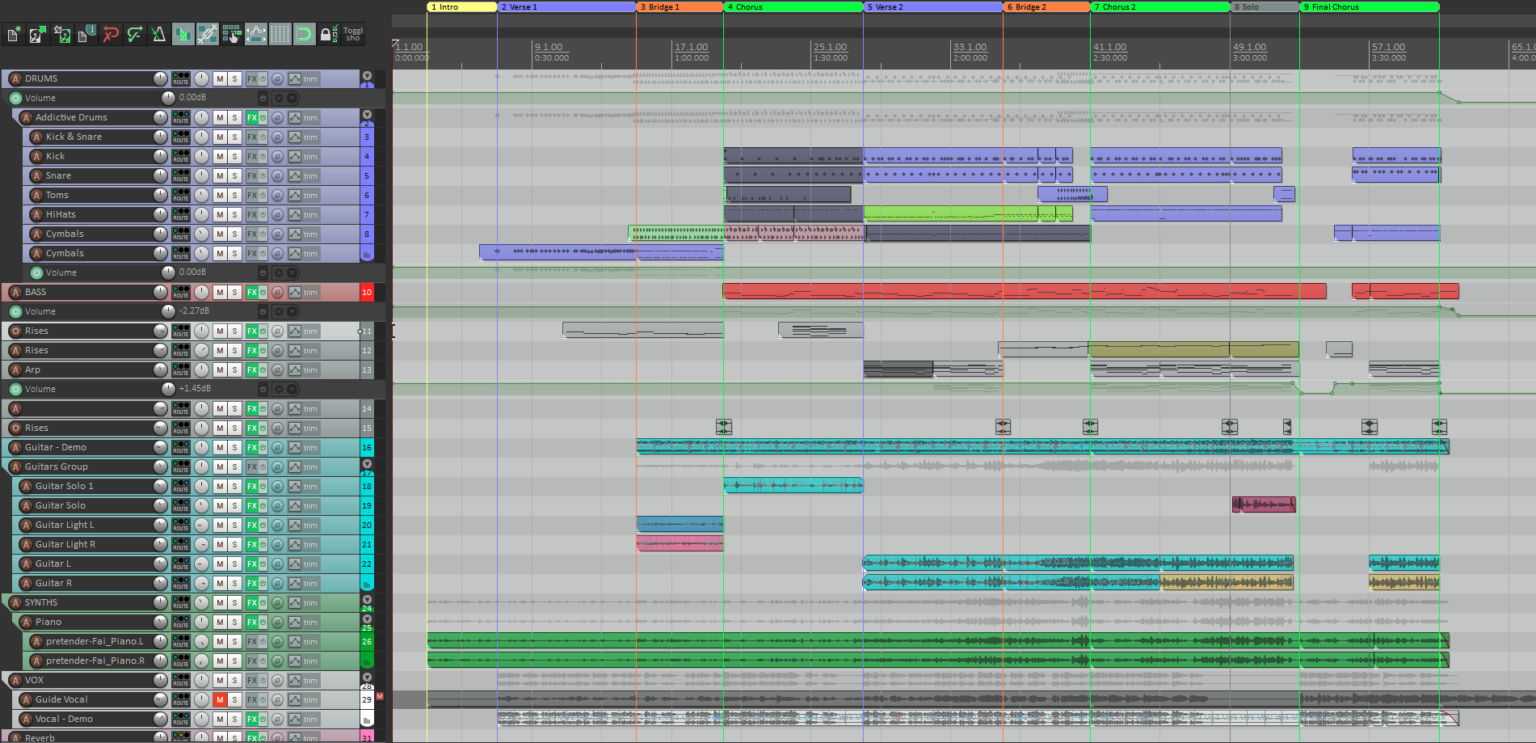Toggle the green snap magnet icon
Viewport: 1536px width, 743px height.
pyautogui.click(x=303, y=35)
